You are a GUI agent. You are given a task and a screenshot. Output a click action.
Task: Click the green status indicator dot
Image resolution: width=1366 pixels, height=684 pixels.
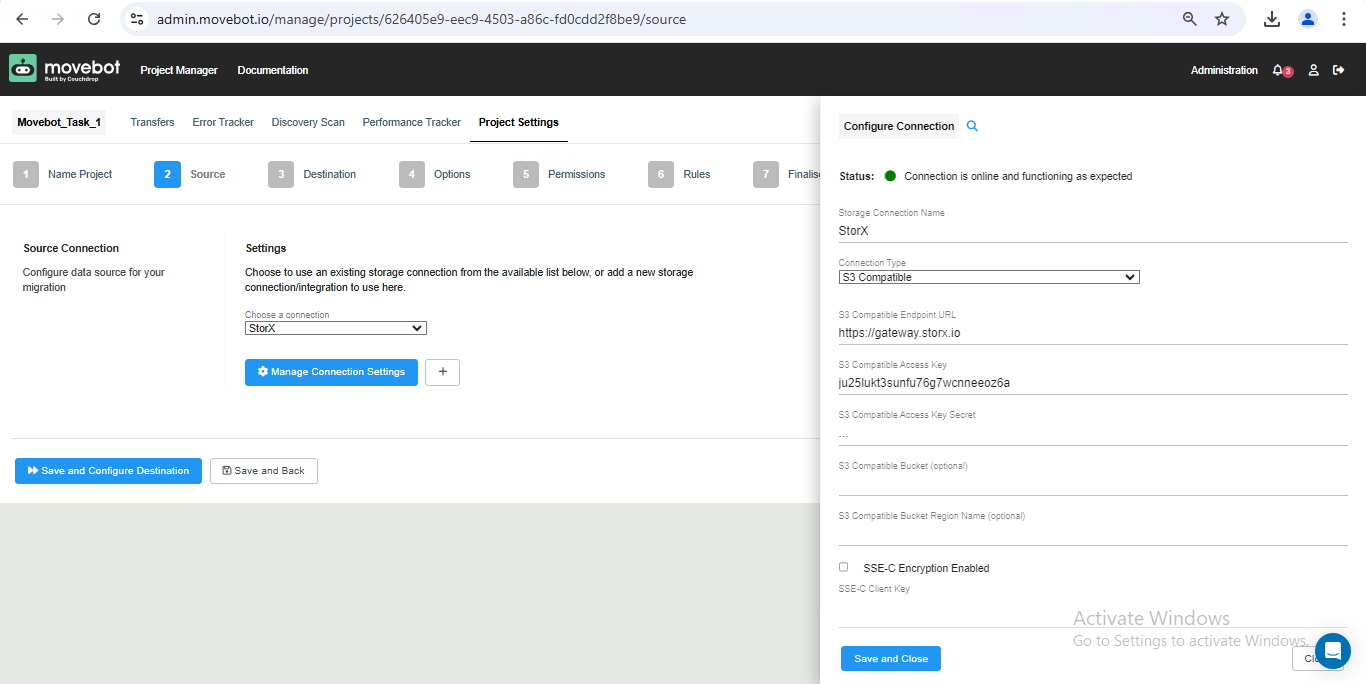[x=890, y=176]
